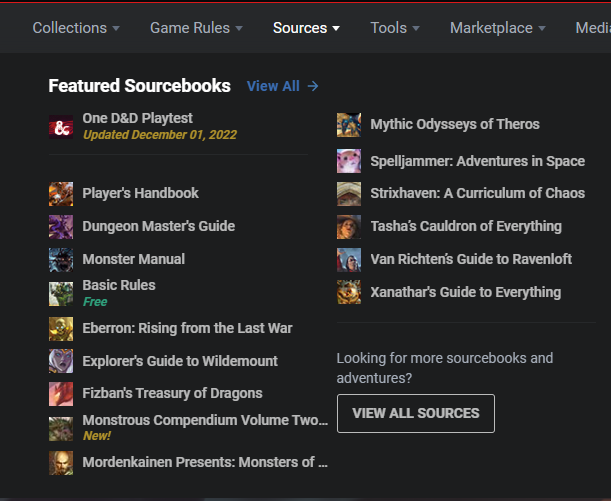Open Mordenkainen Presents: Monsters link
Viewport: 611px width, 501px height.
[x=205, y=462]
